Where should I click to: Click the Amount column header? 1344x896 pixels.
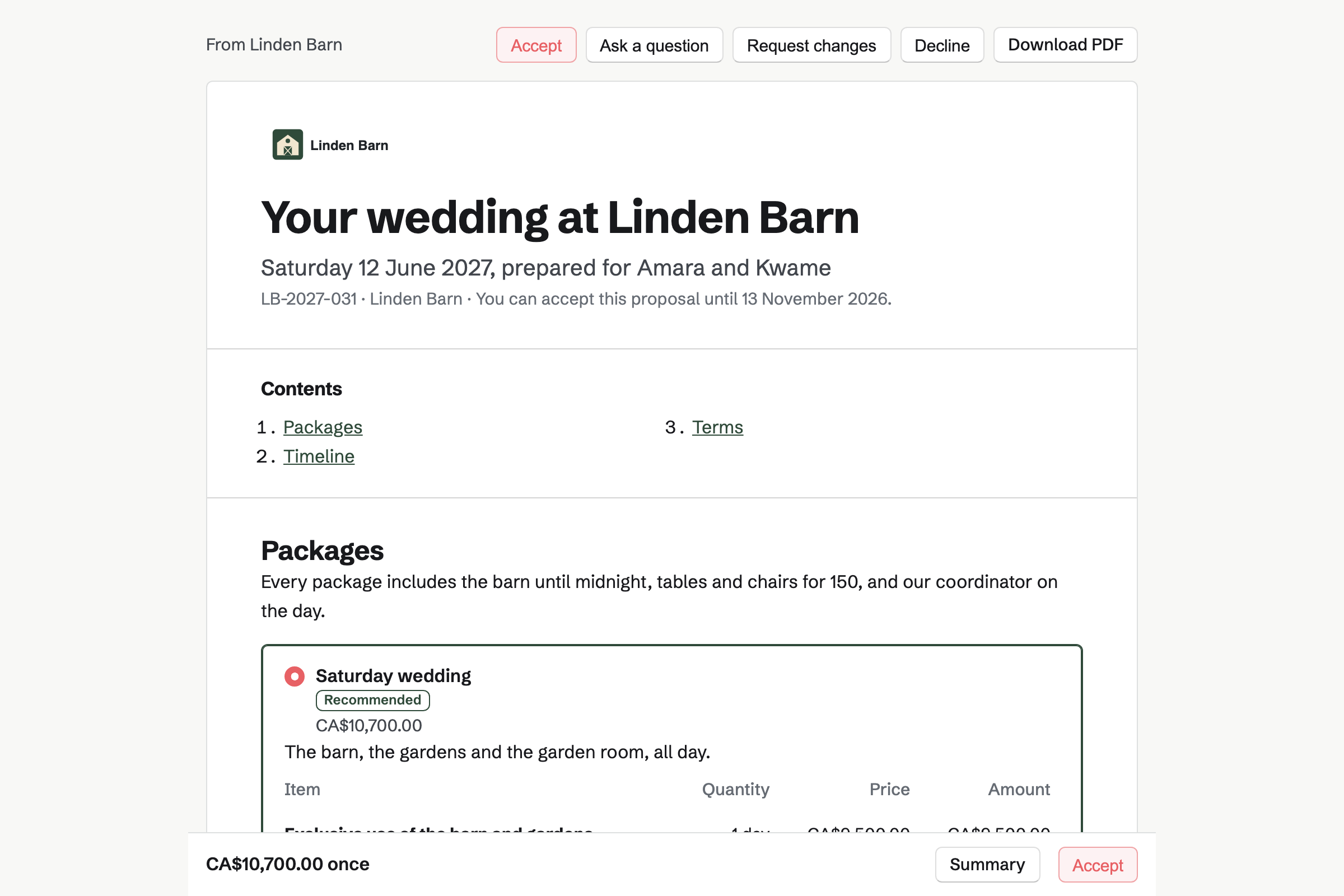click(1019, 789)
